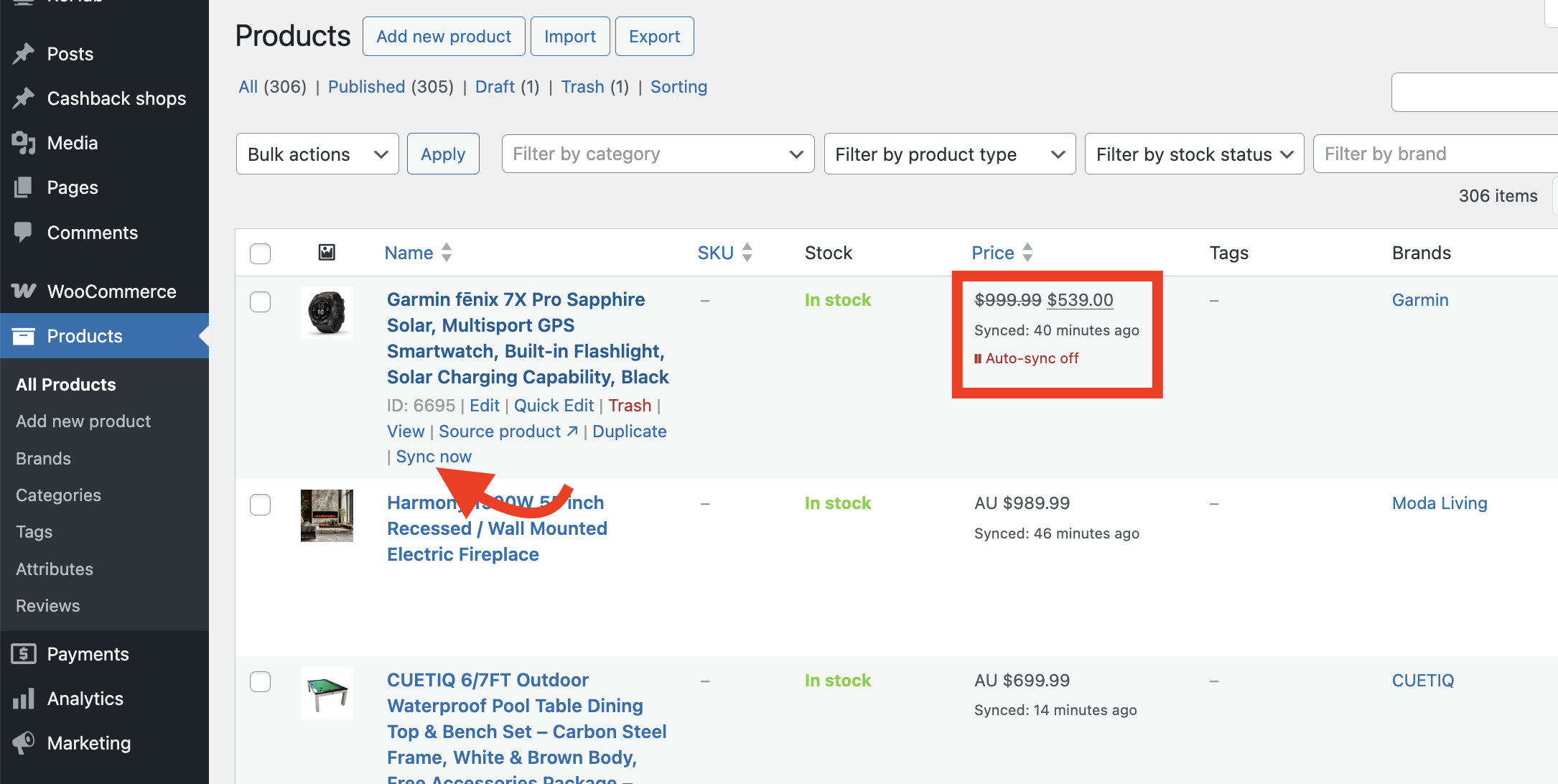Viewport: 1558px width, 784px height.
Task: Click Sync now link for Garmin
Action: (434, 457)
